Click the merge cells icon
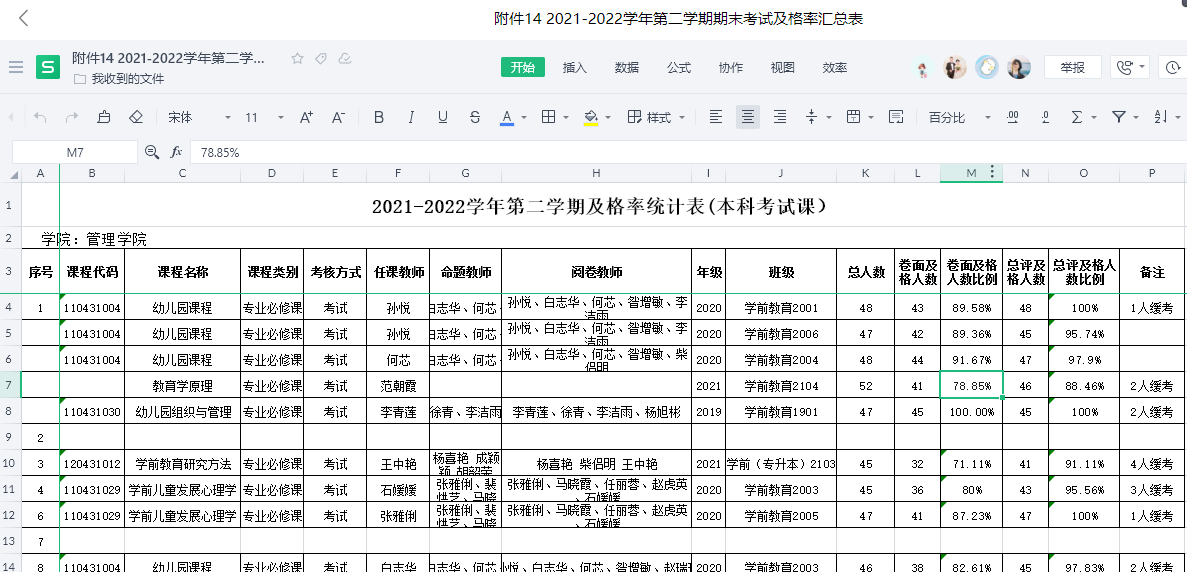Viewport: 1187px width, 572px height. pos(853,117)
